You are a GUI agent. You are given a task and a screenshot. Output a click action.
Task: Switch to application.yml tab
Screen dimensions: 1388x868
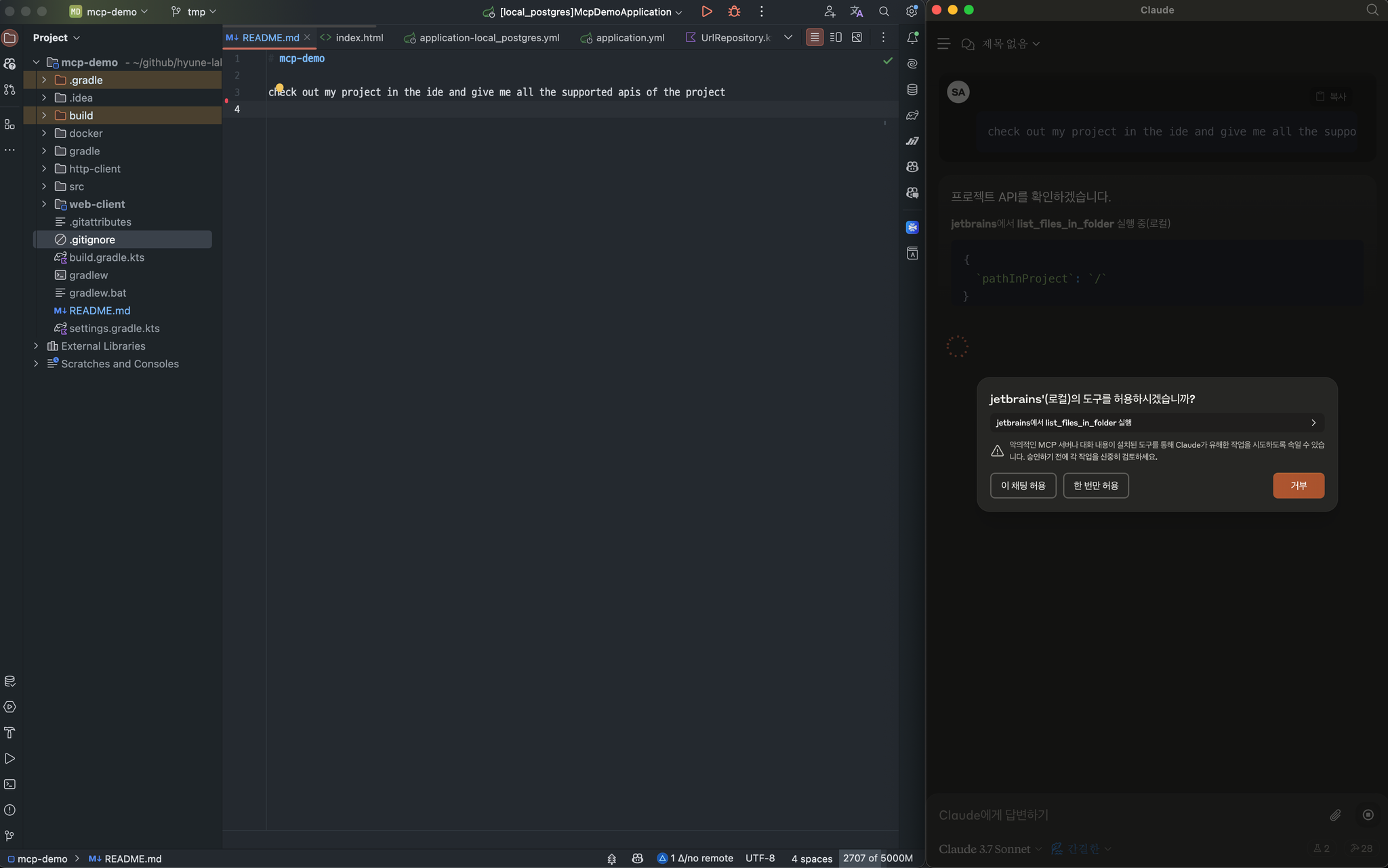(622, 38)
